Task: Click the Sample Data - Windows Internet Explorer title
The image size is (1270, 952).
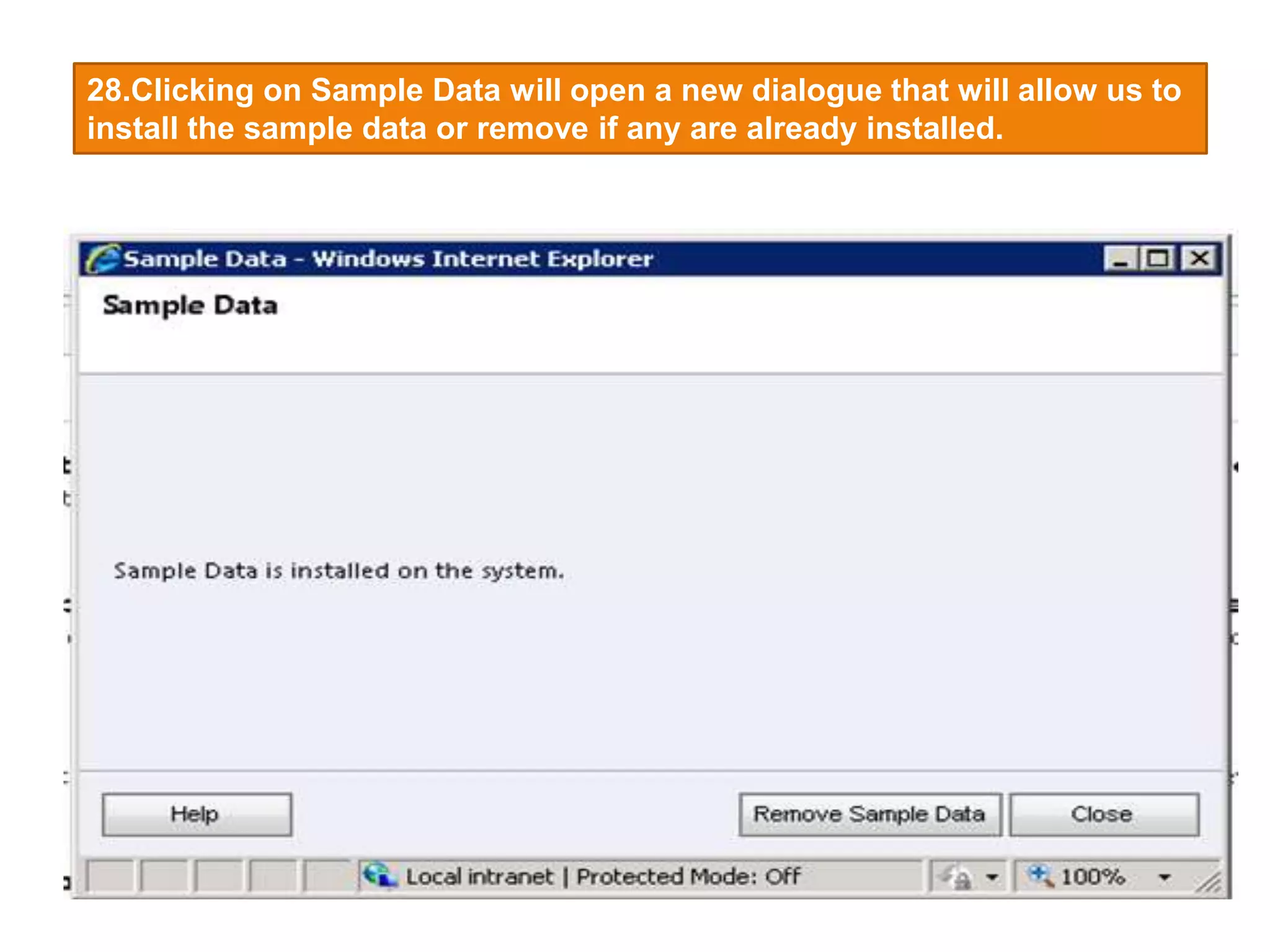Action: (x=388, y=258)
